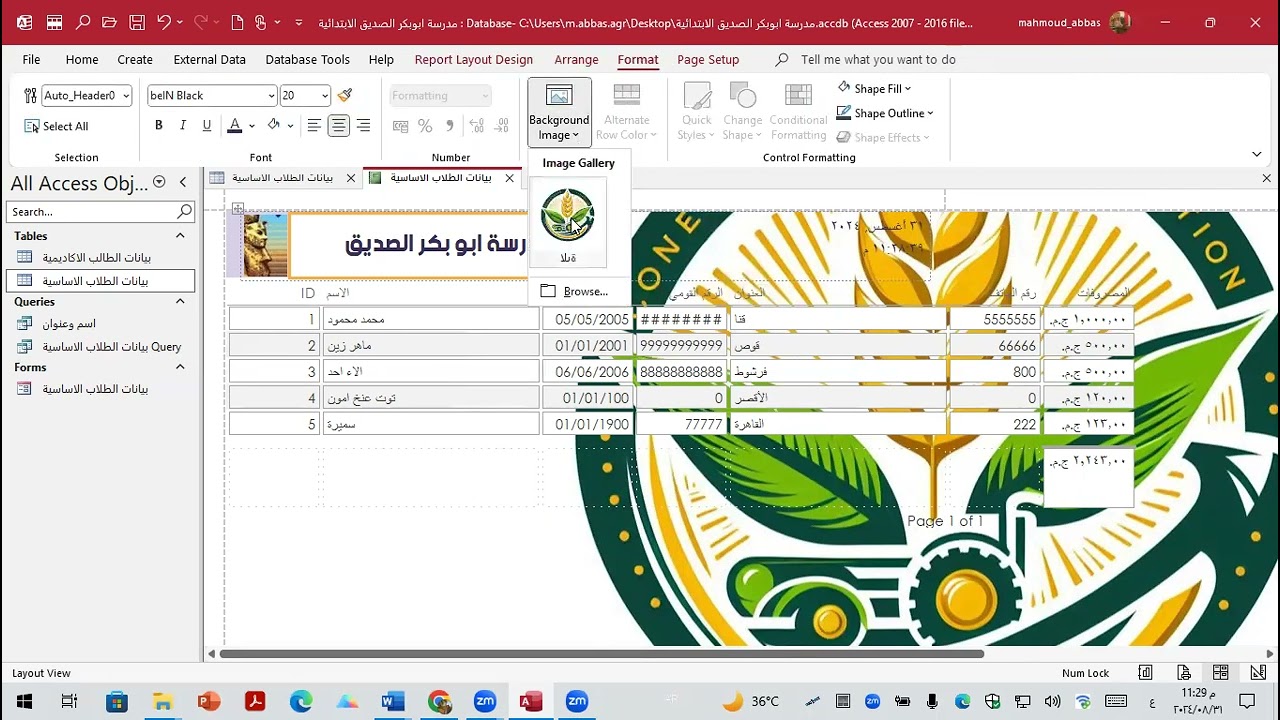The height and width of the screenshot is (720, 1280).
Task: Switch to Print Preview in status bar
Action: pos(1184,673)
